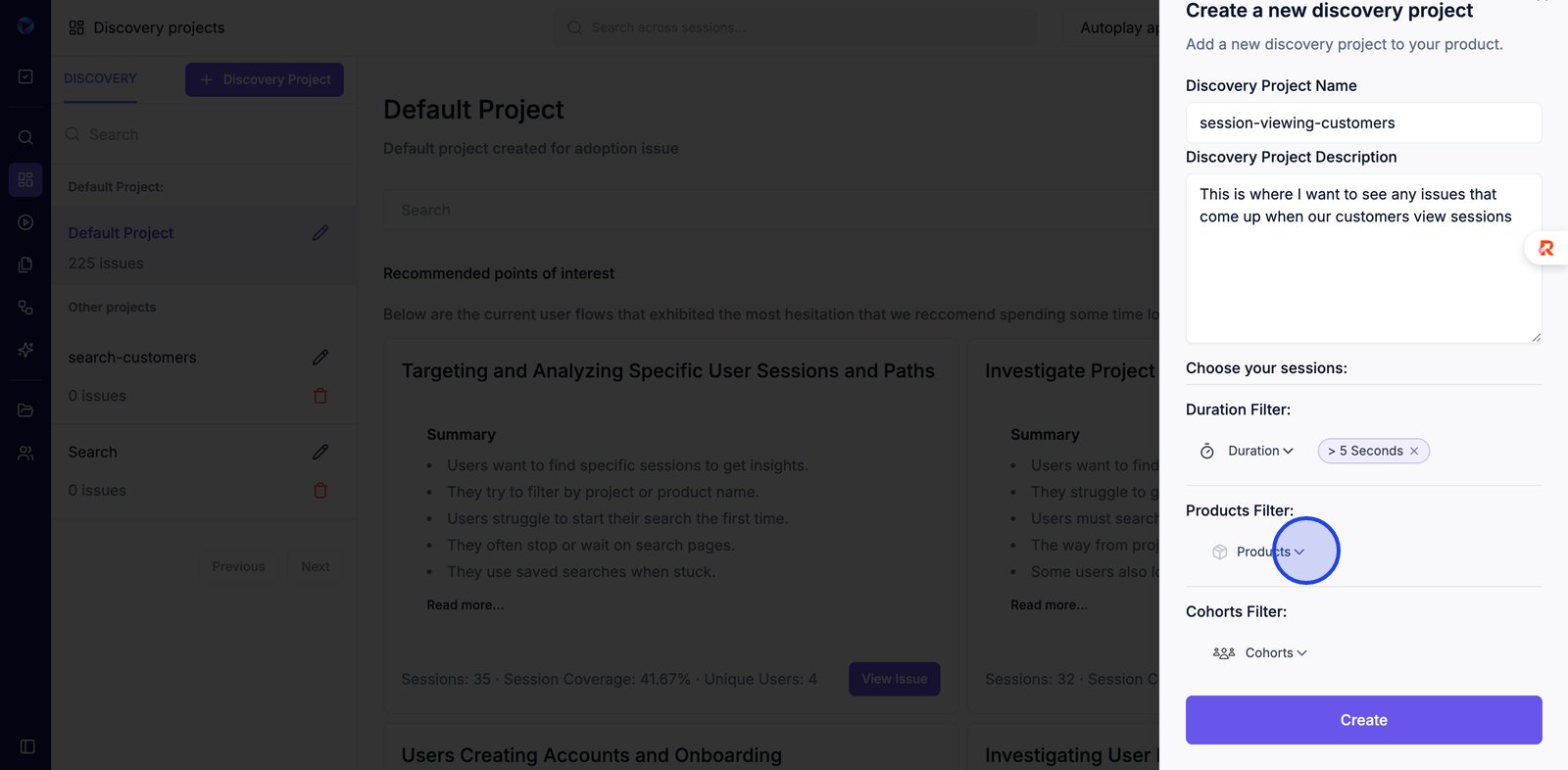Screen dimensions: 1568x770
Task: Expand the Cohorts dropdown
Action: tap(1275, 652)
